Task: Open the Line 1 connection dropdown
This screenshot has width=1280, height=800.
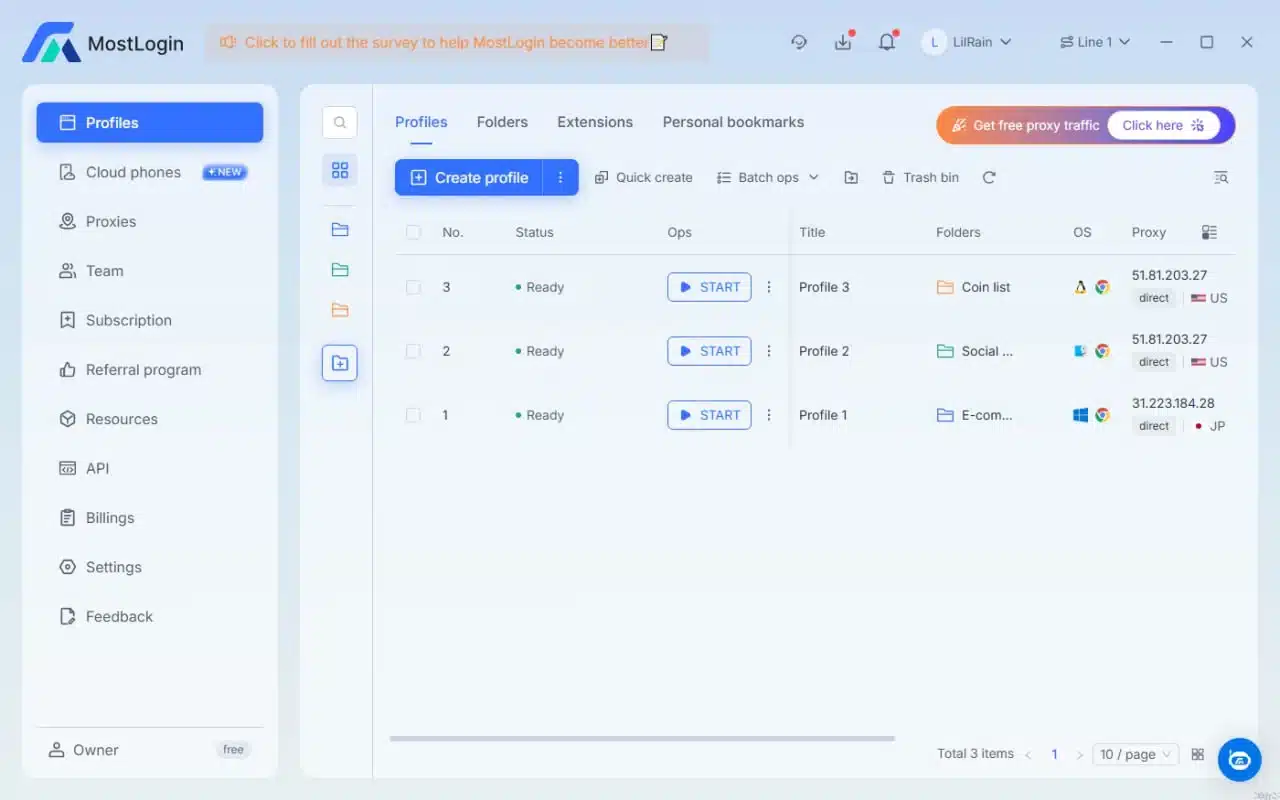Action: tap(1095, 42)
